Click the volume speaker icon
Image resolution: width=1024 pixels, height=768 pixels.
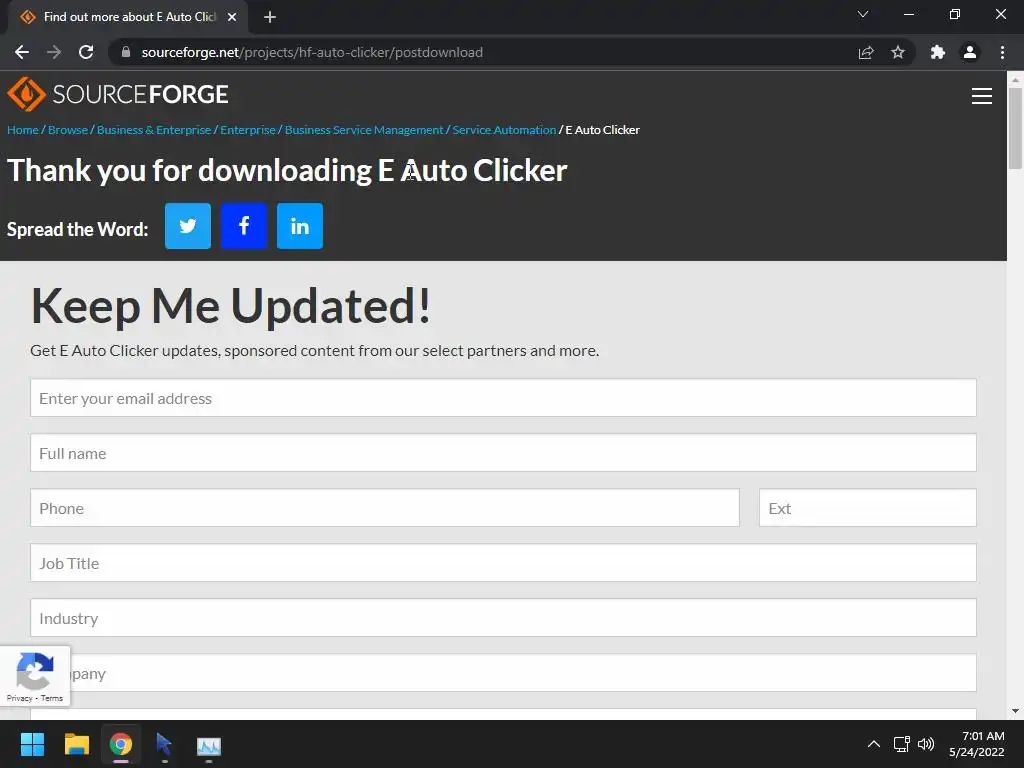click(926, 744)
